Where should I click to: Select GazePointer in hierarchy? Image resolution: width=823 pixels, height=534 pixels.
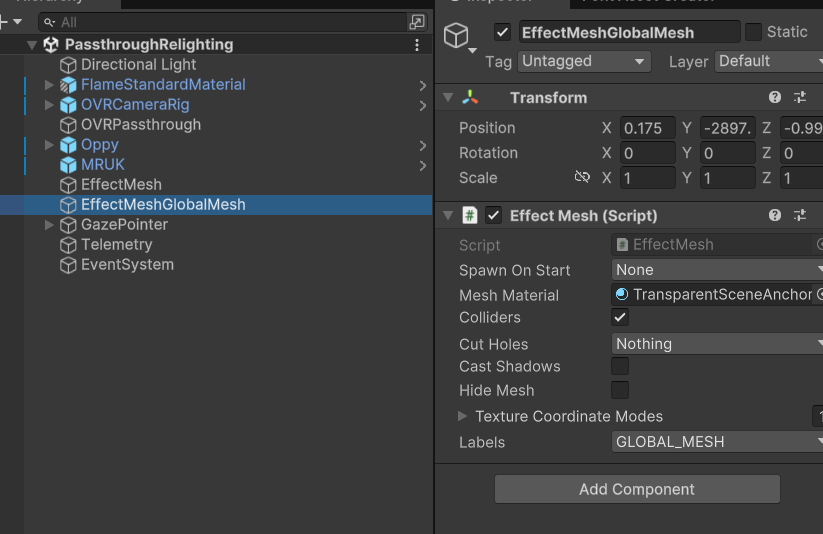[x=124, y=225]
